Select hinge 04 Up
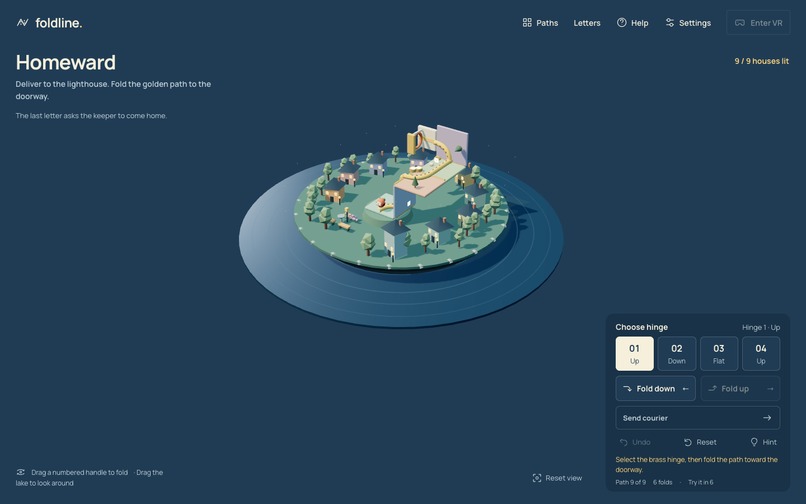The width and height of the screenshot is (806, 504). coord(761,354)
